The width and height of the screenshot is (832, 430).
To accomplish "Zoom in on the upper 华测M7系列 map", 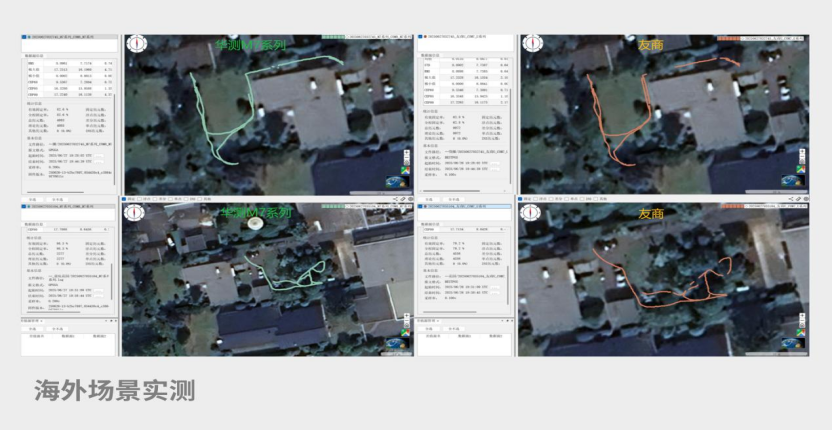I will point(407,154).
